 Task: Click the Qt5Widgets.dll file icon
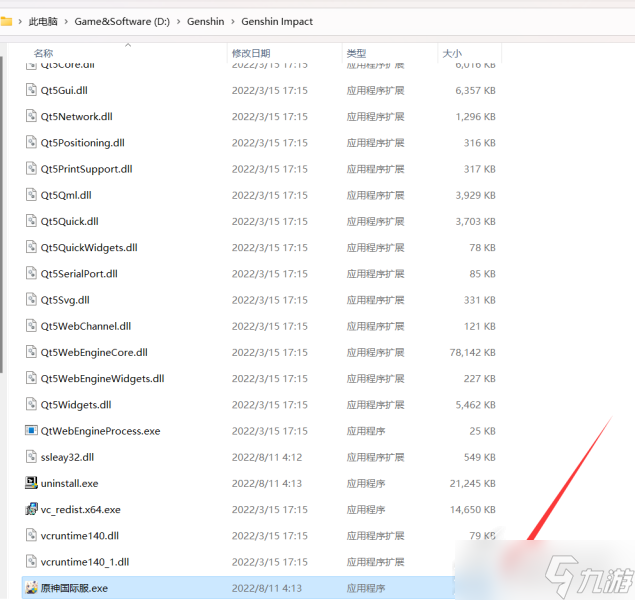coord(31,404)
